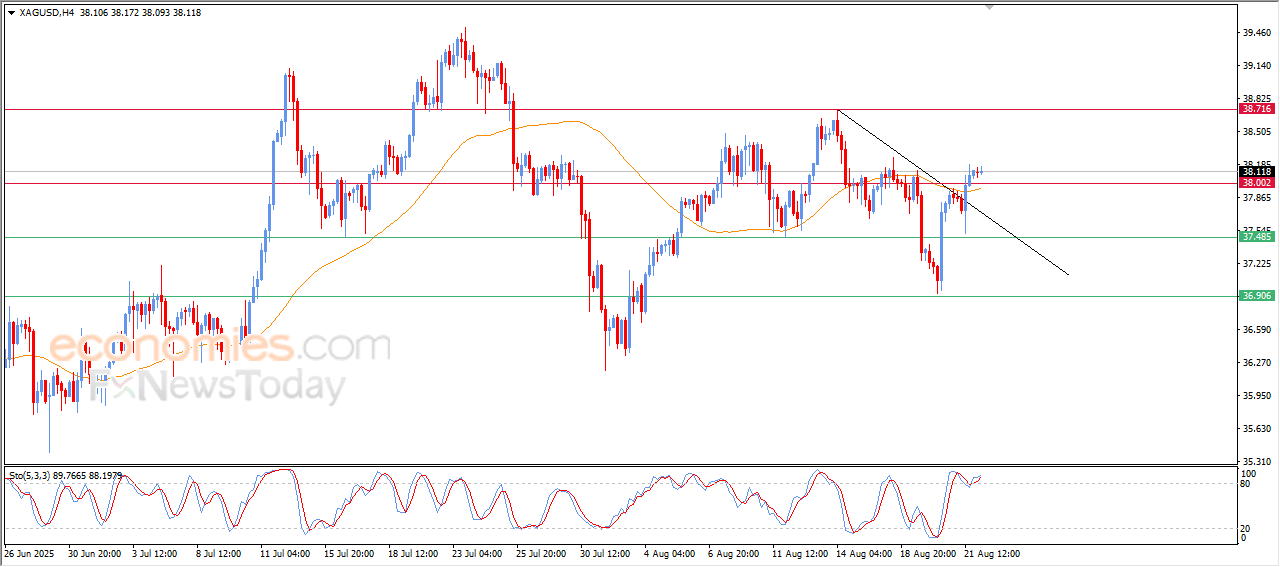Click the 39.460 price axis label
Image resolution: width=1280 pixels, height=567 pixels.
point(1256,33)
